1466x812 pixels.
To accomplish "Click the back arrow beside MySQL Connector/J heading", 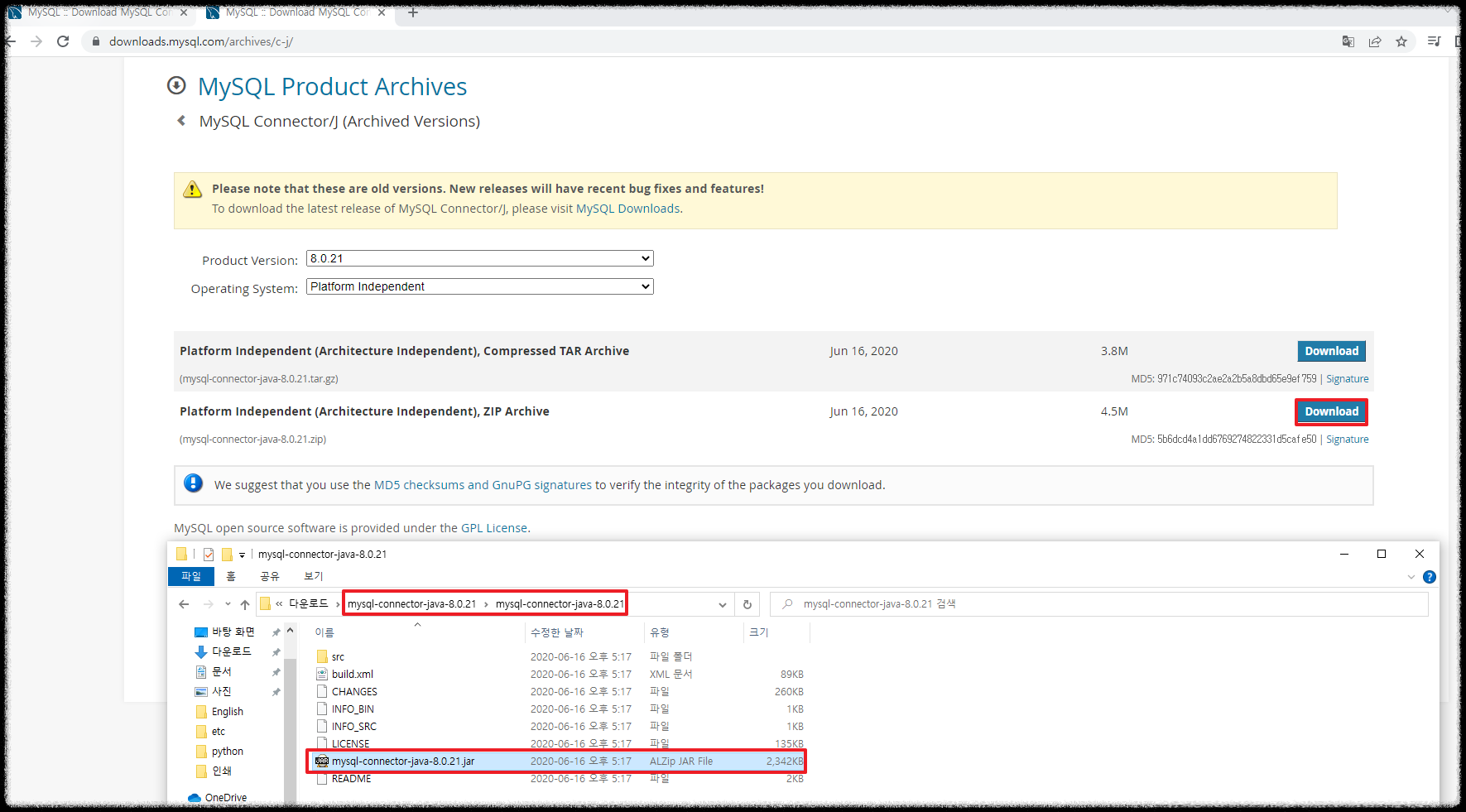I will click(x=181, y=121).
